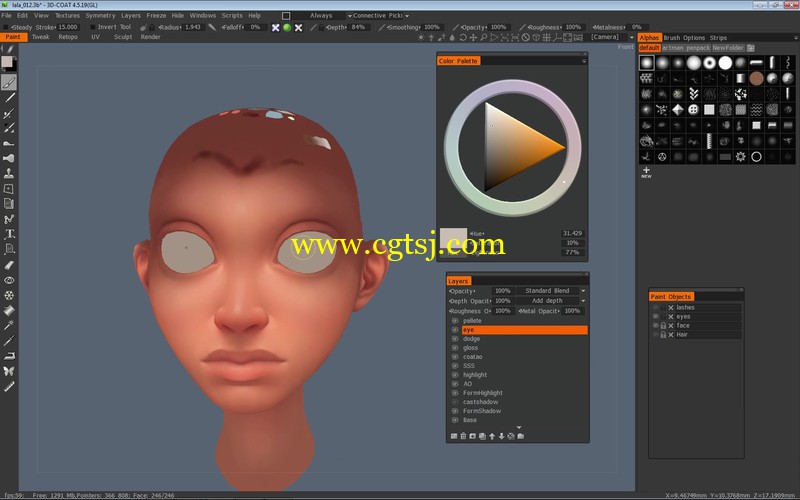The image size is (800, 500).
Task: Click the NEW alpha plus button
Action: [x=646, y=172]
